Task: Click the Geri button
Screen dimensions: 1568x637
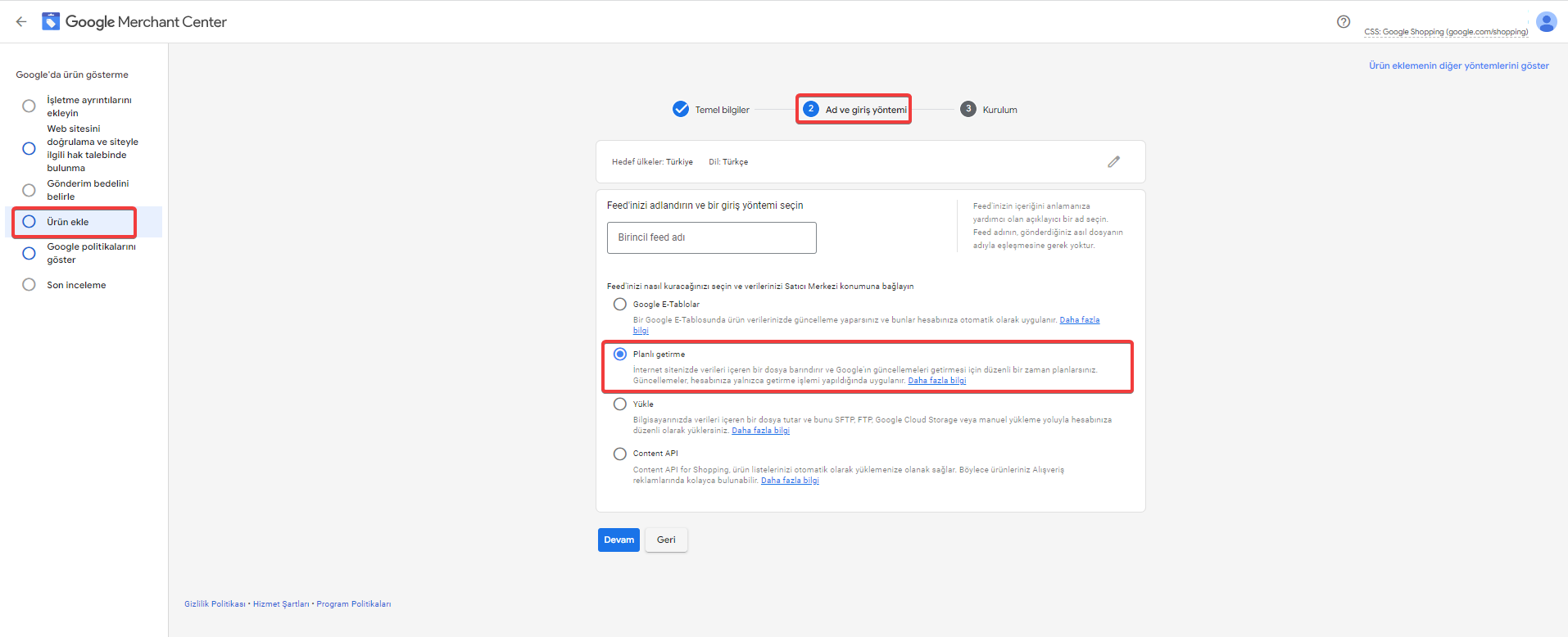Action: [x=666, y=540]
